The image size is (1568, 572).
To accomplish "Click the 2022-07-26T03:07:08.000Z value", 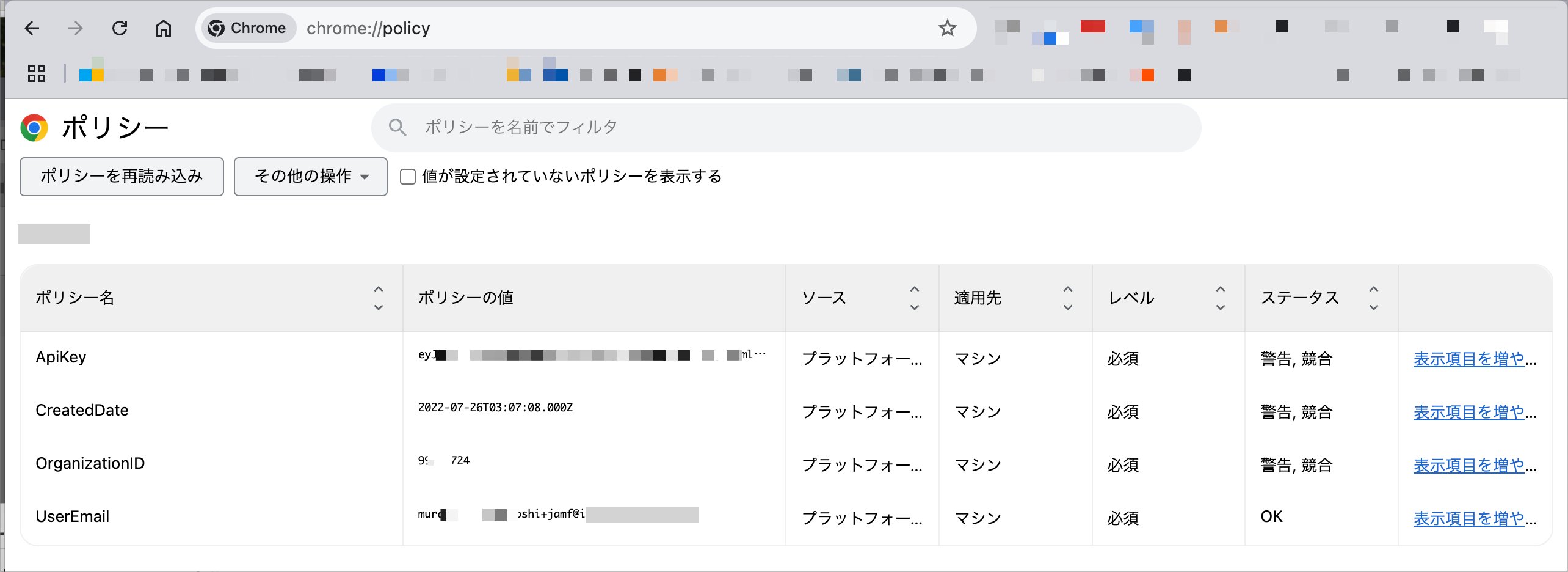I will pyautogui.click(x=495, y=408).
